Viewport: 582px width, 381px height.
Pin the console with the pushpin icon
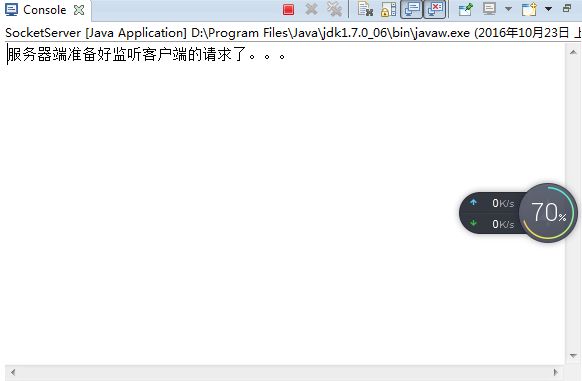coord(465,9)
